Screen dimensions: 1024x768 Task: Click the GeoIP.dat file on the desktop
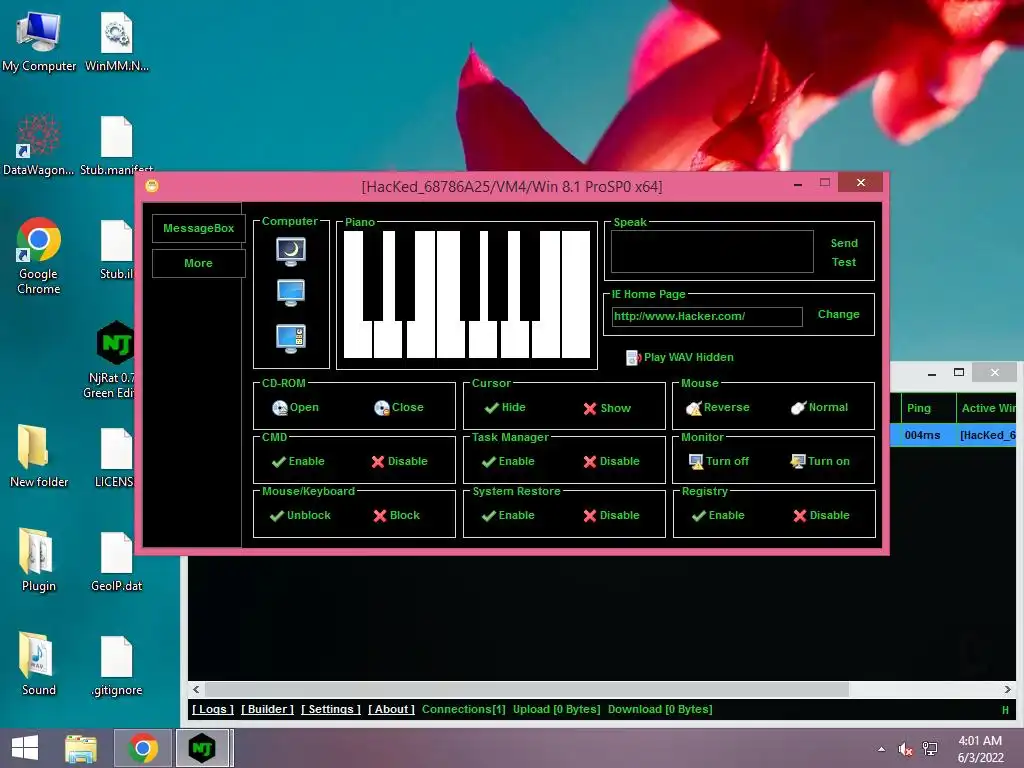click(x=117, y=562)
